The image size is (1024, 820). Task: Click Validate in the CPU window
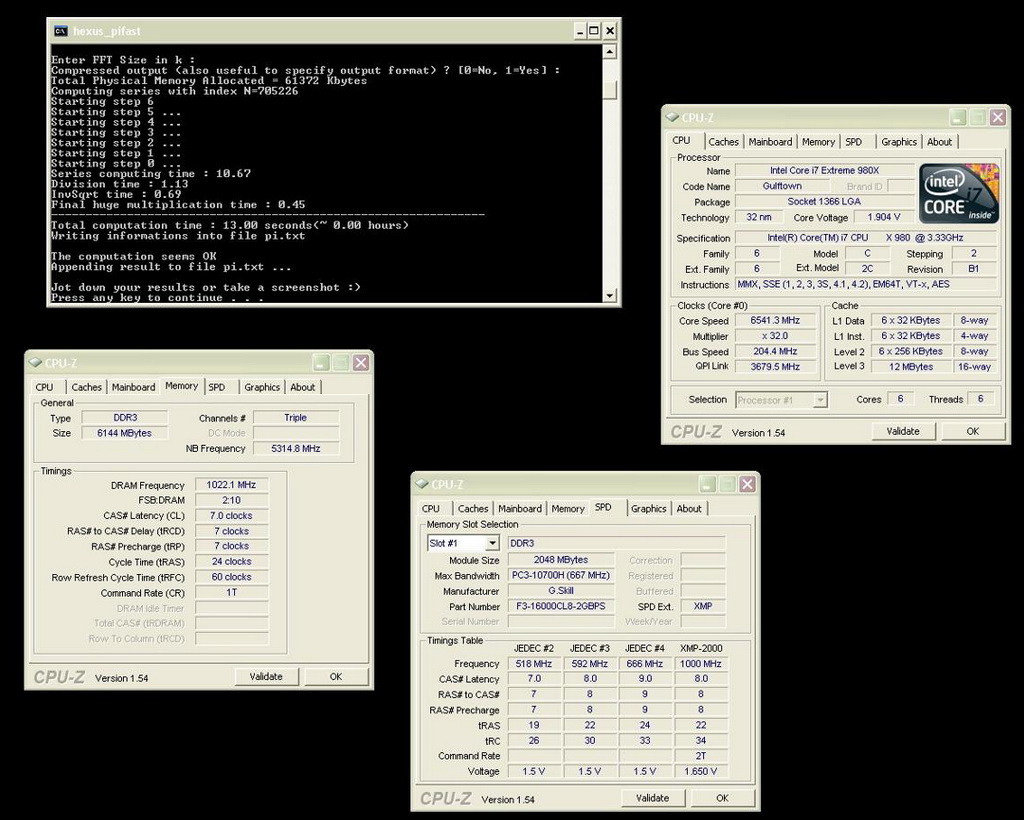point(903,432)
